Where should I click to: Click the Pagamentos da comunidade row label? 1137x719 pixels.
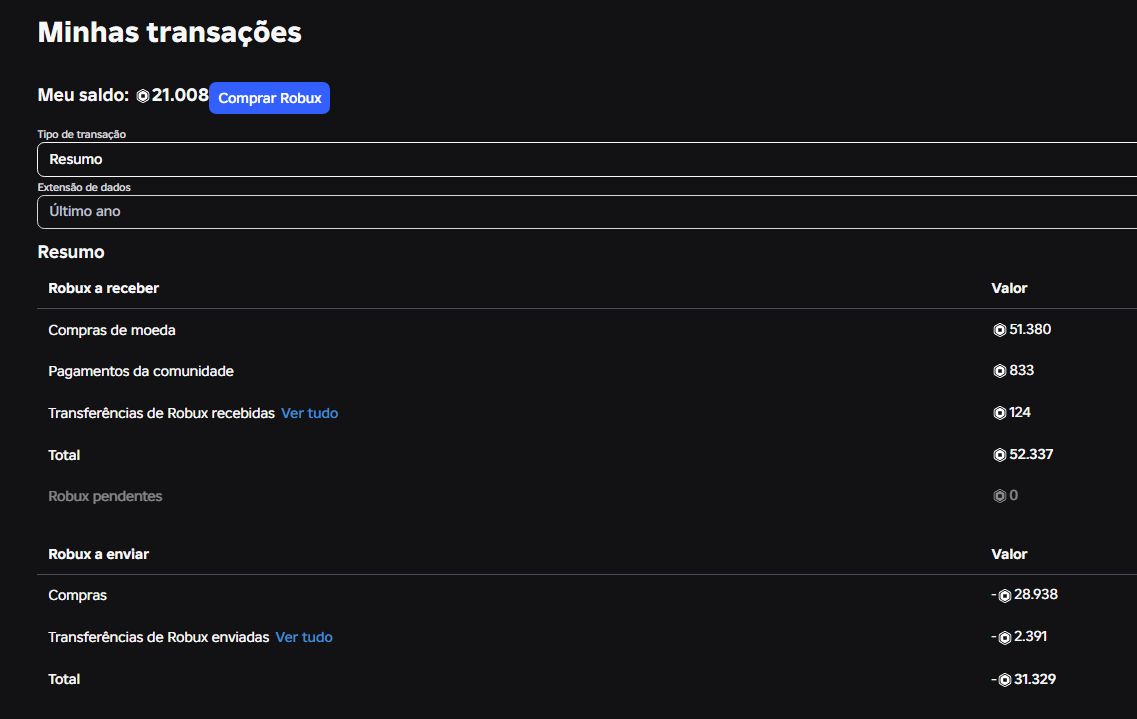(141, 371)
